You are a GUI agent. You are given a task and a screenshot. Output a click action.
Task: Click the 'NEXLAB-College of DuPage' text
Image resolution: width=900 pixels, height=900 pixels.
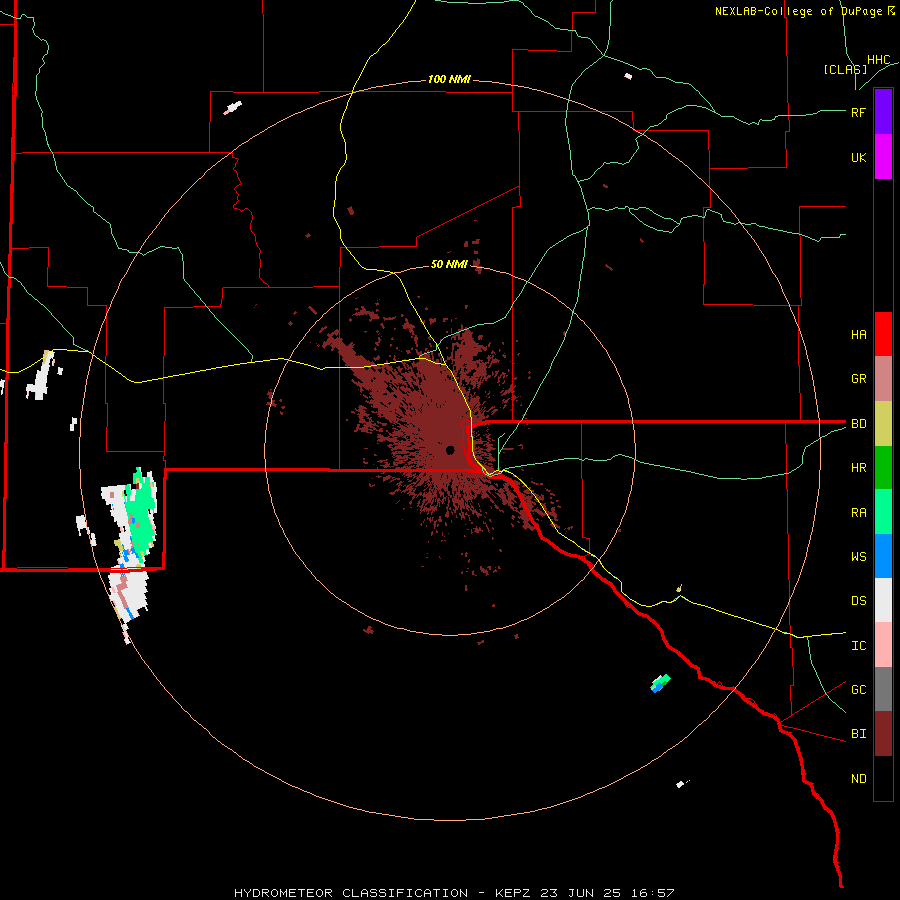(798, 11)
